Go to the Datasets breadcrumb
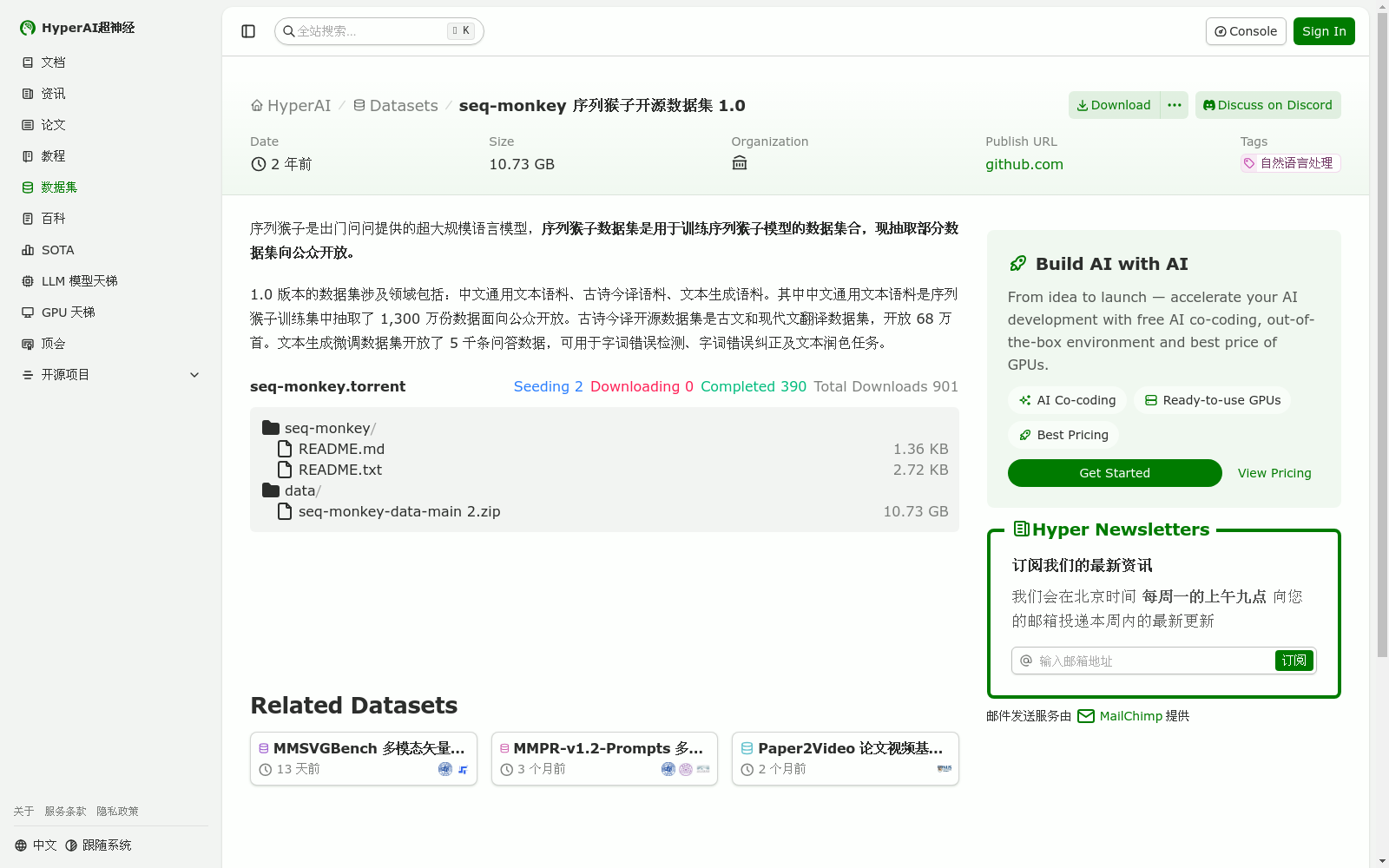 tap(395, 106)
